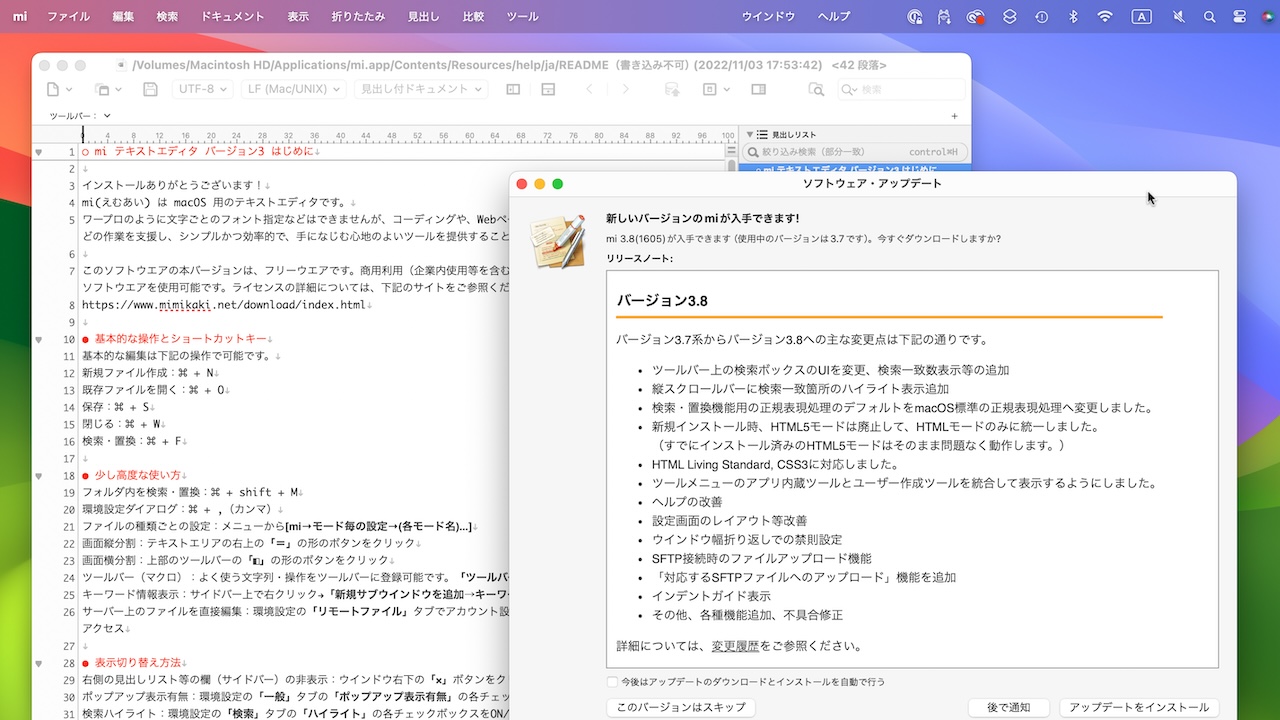Collapse the 見出しリスト disclosure triangle

pos(750,134)
